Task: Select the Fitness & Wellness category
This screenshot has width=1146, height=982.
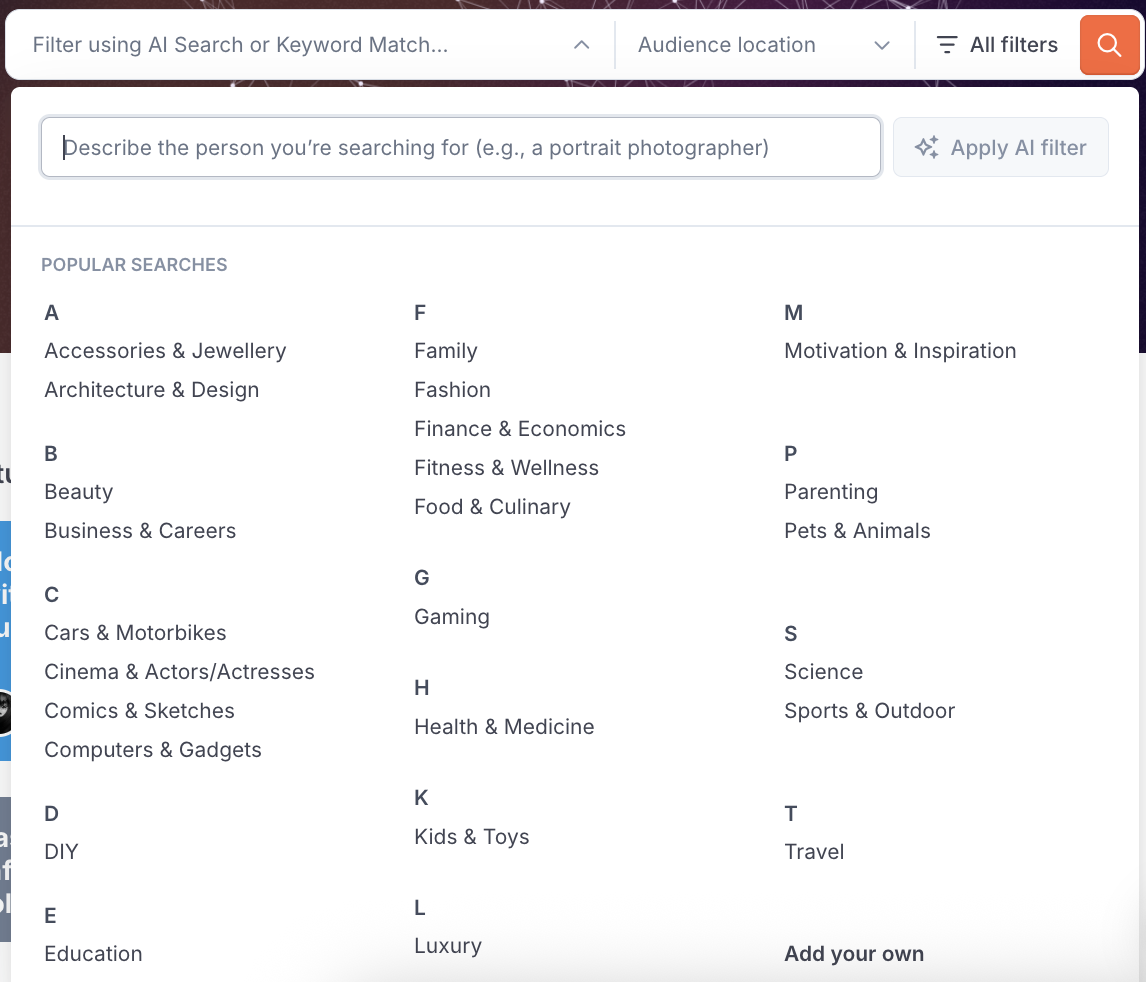Action: pos(506,468)
